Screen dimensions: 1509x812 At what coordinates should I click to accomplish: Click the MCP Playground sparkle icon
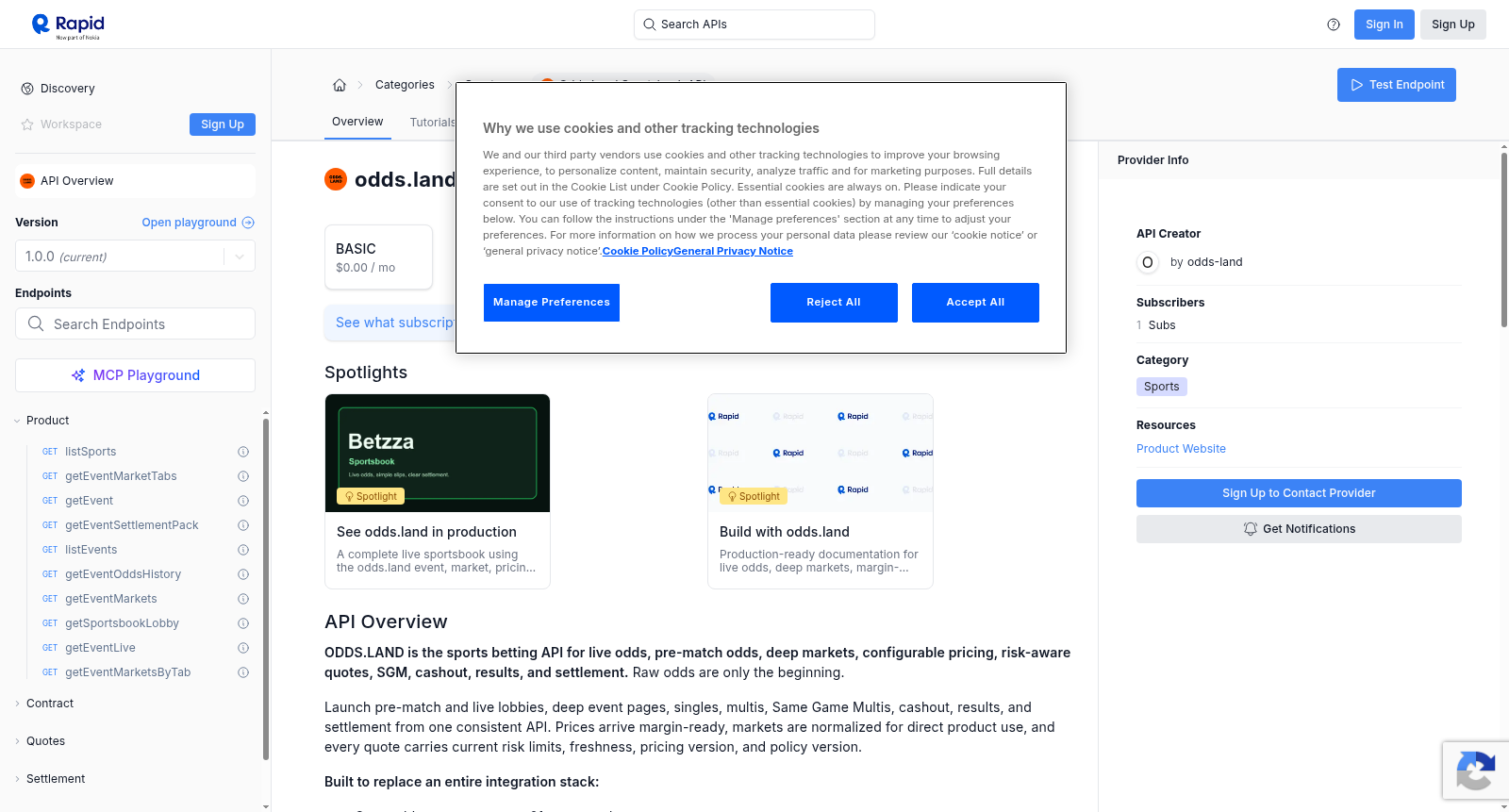coord(78,375)
